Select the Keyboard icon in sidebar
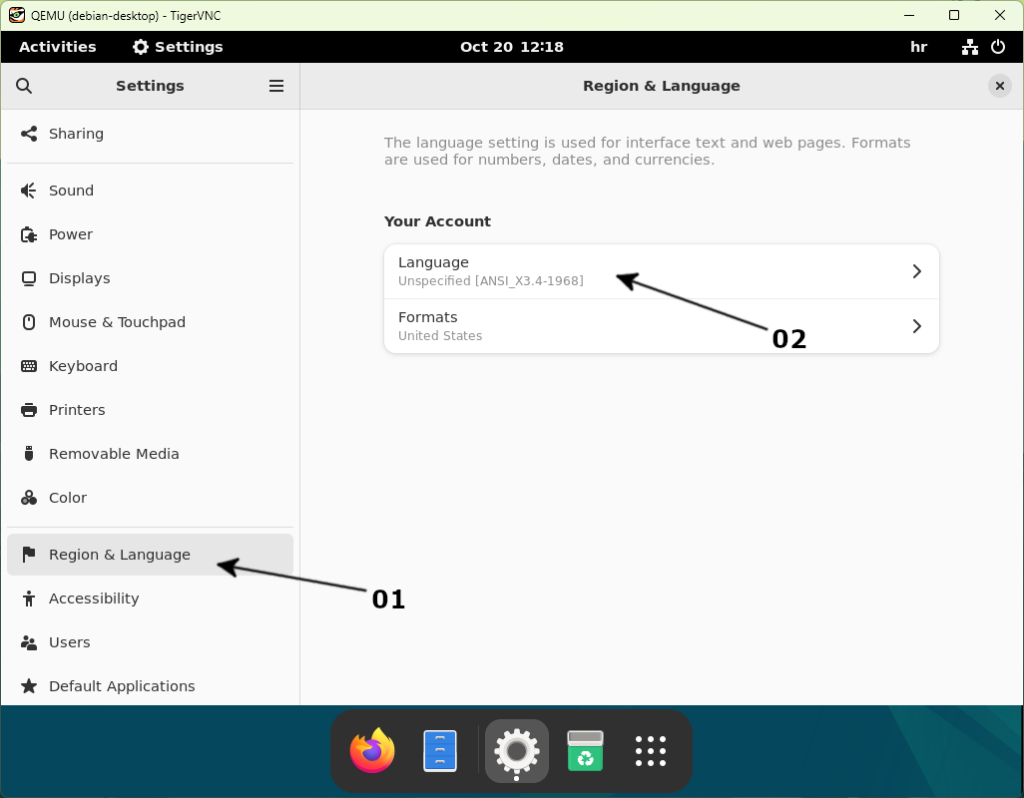The height and width of the screenshot is (798, 1024). coord(29,367)
